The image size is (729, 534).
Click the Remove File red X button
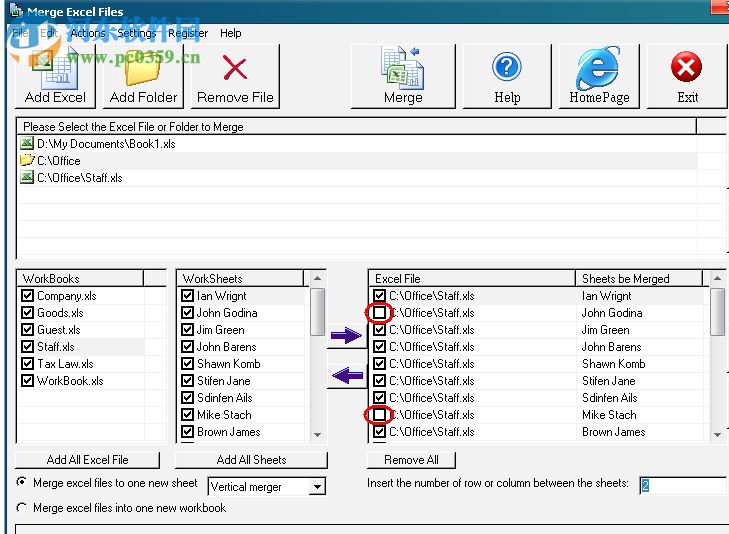click(235, 77)
